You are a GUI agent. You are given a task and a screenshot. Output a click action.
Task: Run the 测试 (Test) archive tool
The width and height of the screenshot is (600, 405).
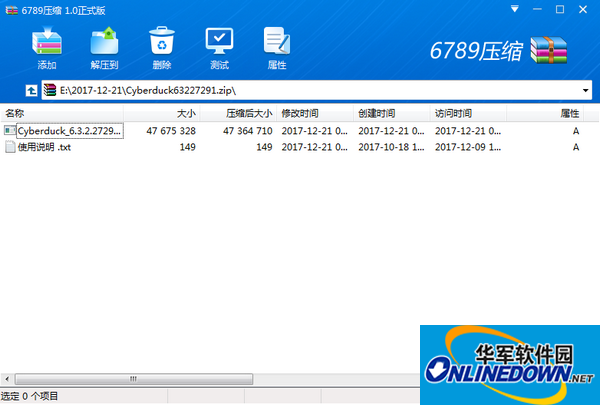tap(219, 46)
